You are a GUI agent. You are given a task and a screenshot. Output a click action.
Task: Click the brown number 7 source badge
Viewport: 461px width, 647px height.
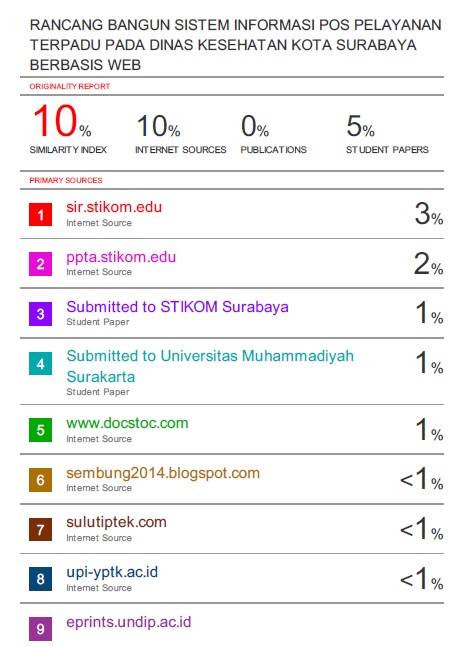tap(40, 529)
